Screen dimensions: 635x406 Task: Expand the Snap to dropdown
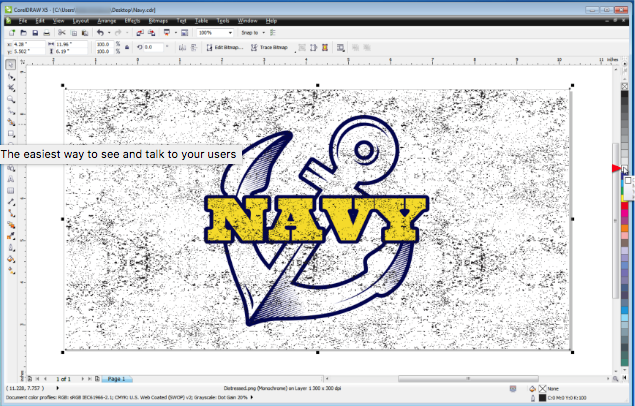(x=264, y=33)
